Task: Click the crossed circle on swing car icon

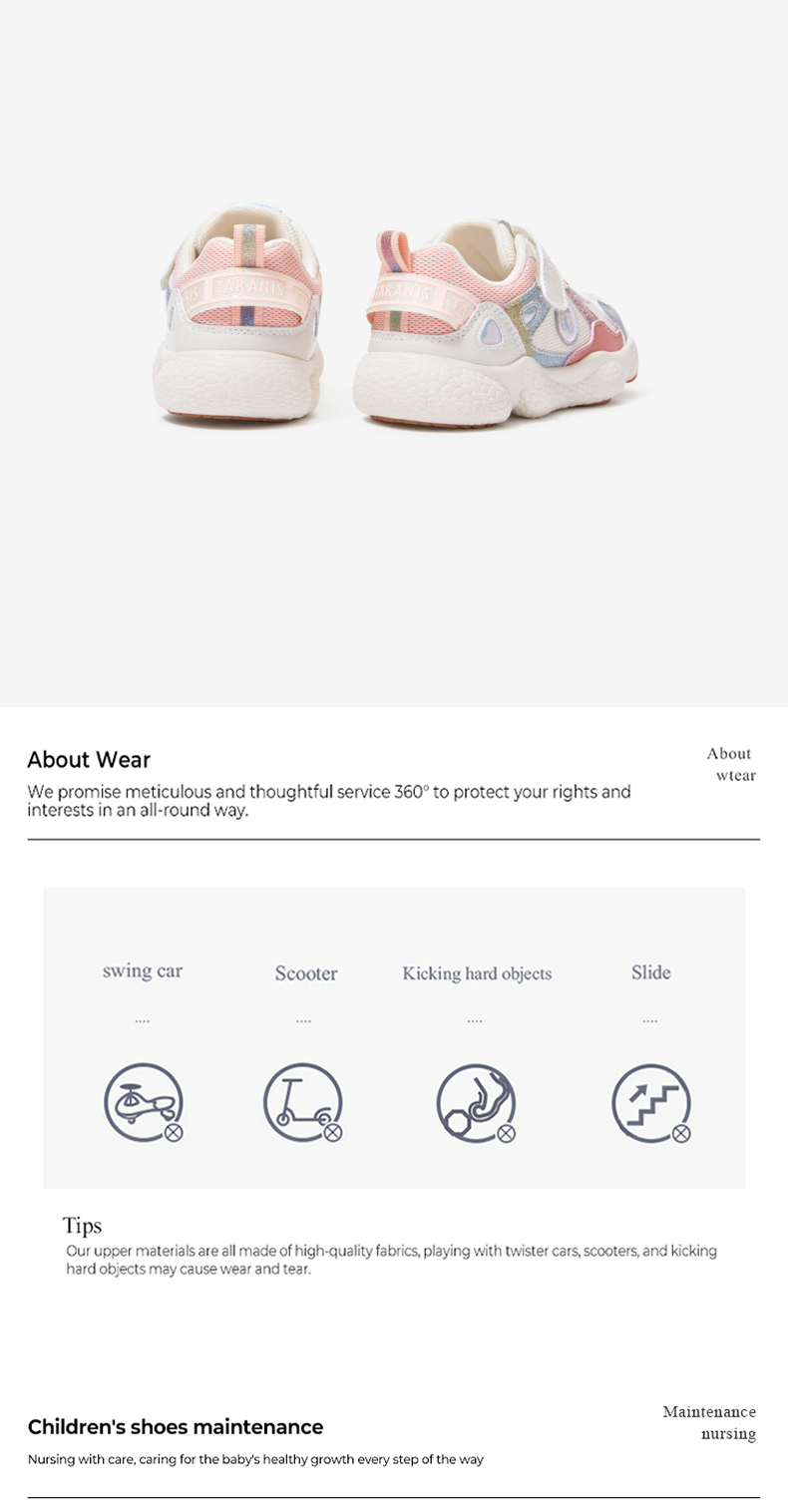Action: pyautogui.click(x=174, y=1133)
